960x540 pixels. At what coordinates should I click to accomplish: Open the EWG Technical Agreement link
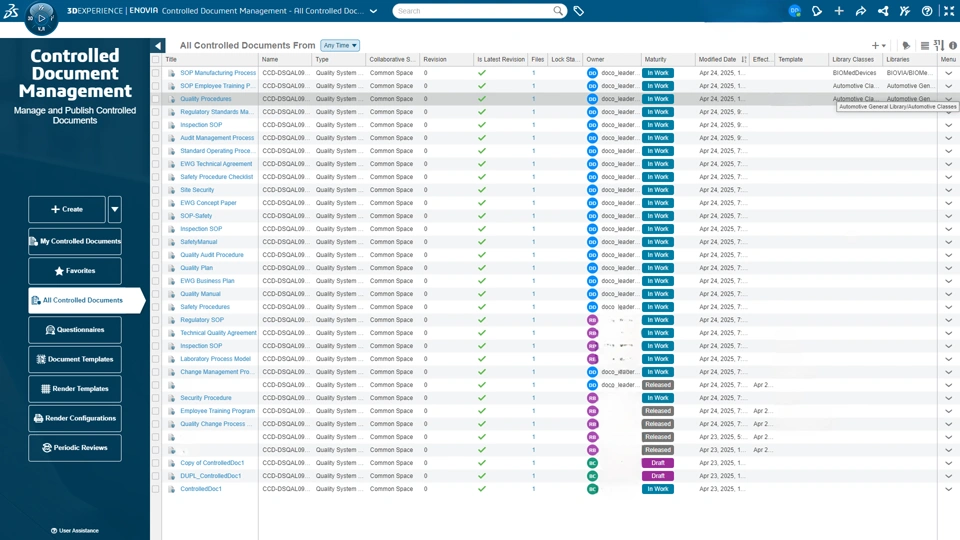216,164
